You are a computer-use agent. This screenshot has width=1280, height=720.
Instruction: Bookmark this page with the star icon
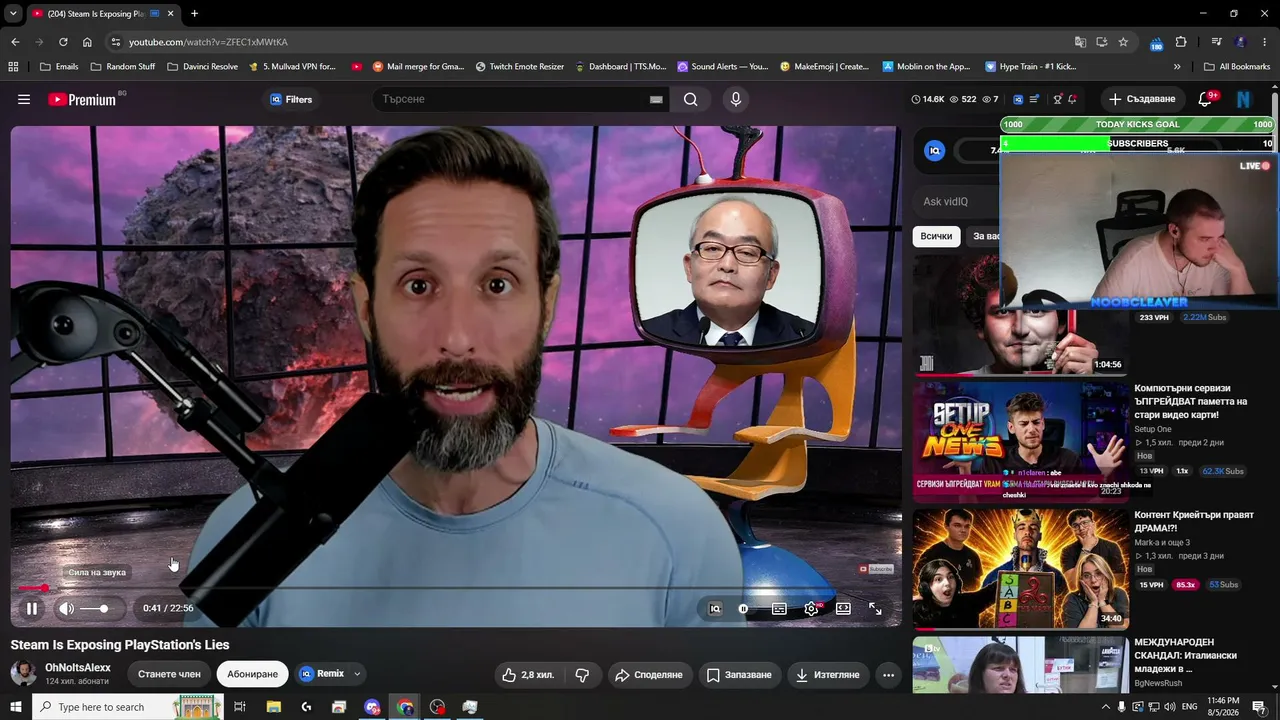[x=1123, y=42]
